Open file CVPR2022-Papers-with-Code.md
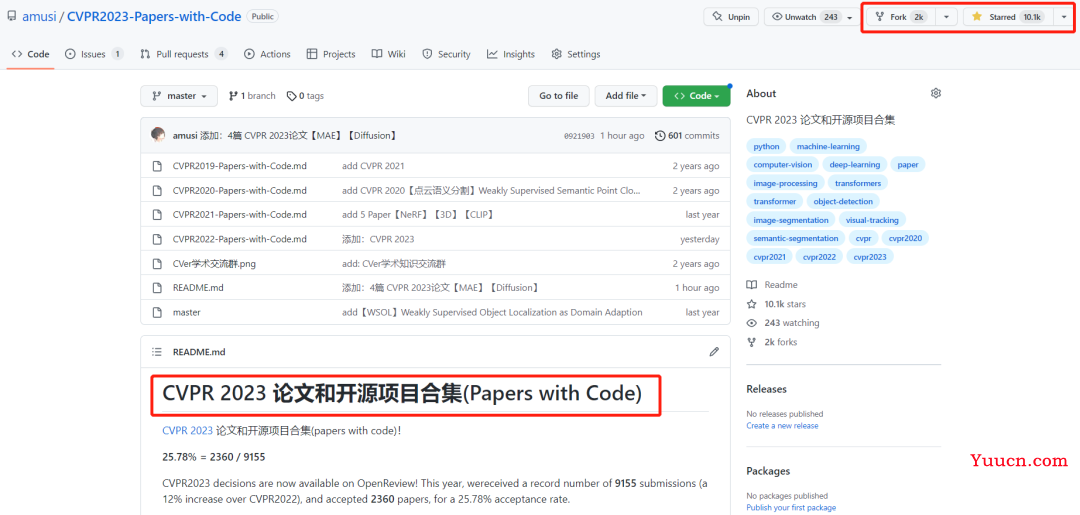Screen dimensions: 1080x515 pos(240,239)
